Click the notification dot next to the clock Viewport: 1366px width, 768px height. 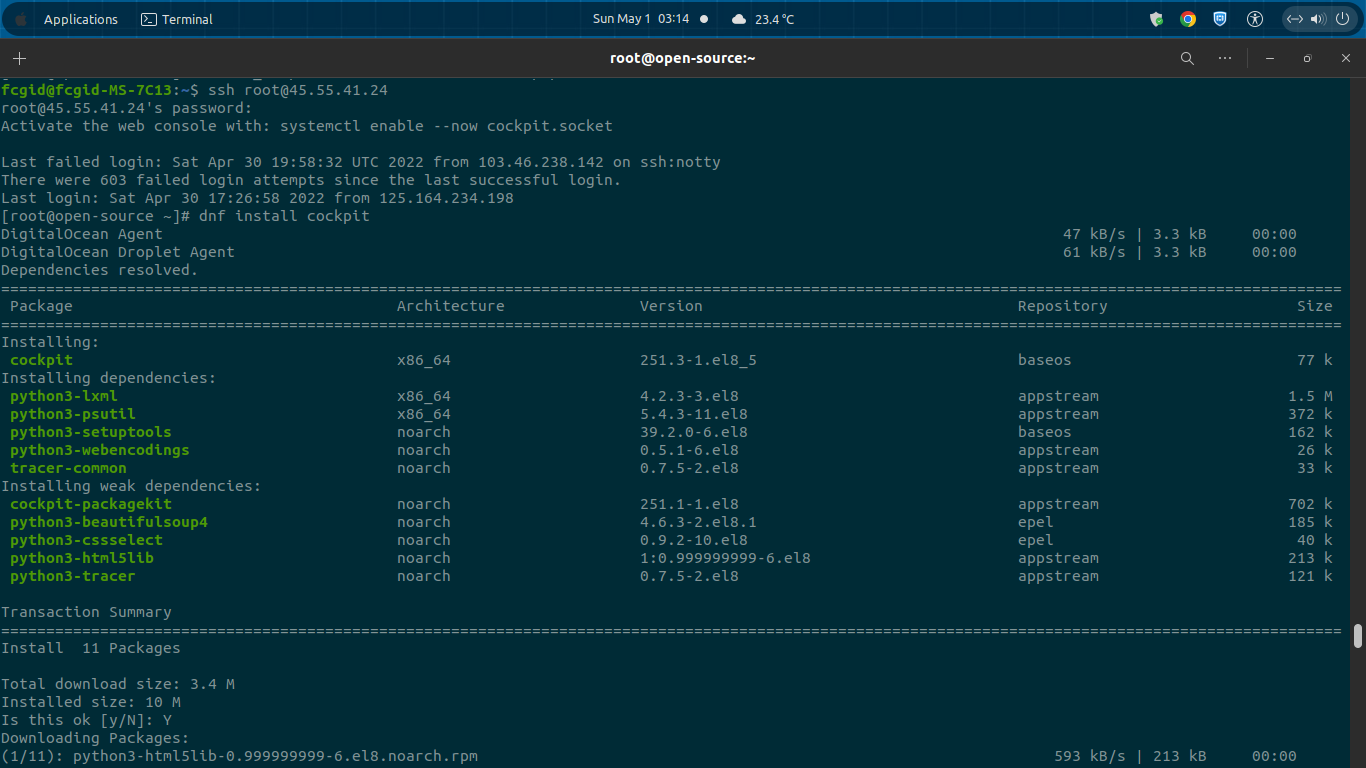tap(704, 19)
